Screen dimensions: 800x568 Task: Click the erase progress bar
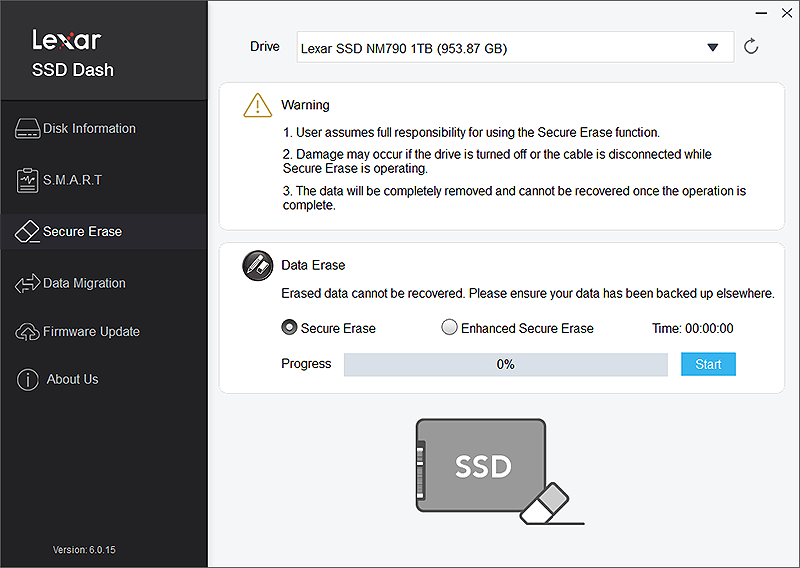pyautogui.click(x=505, y=365)
